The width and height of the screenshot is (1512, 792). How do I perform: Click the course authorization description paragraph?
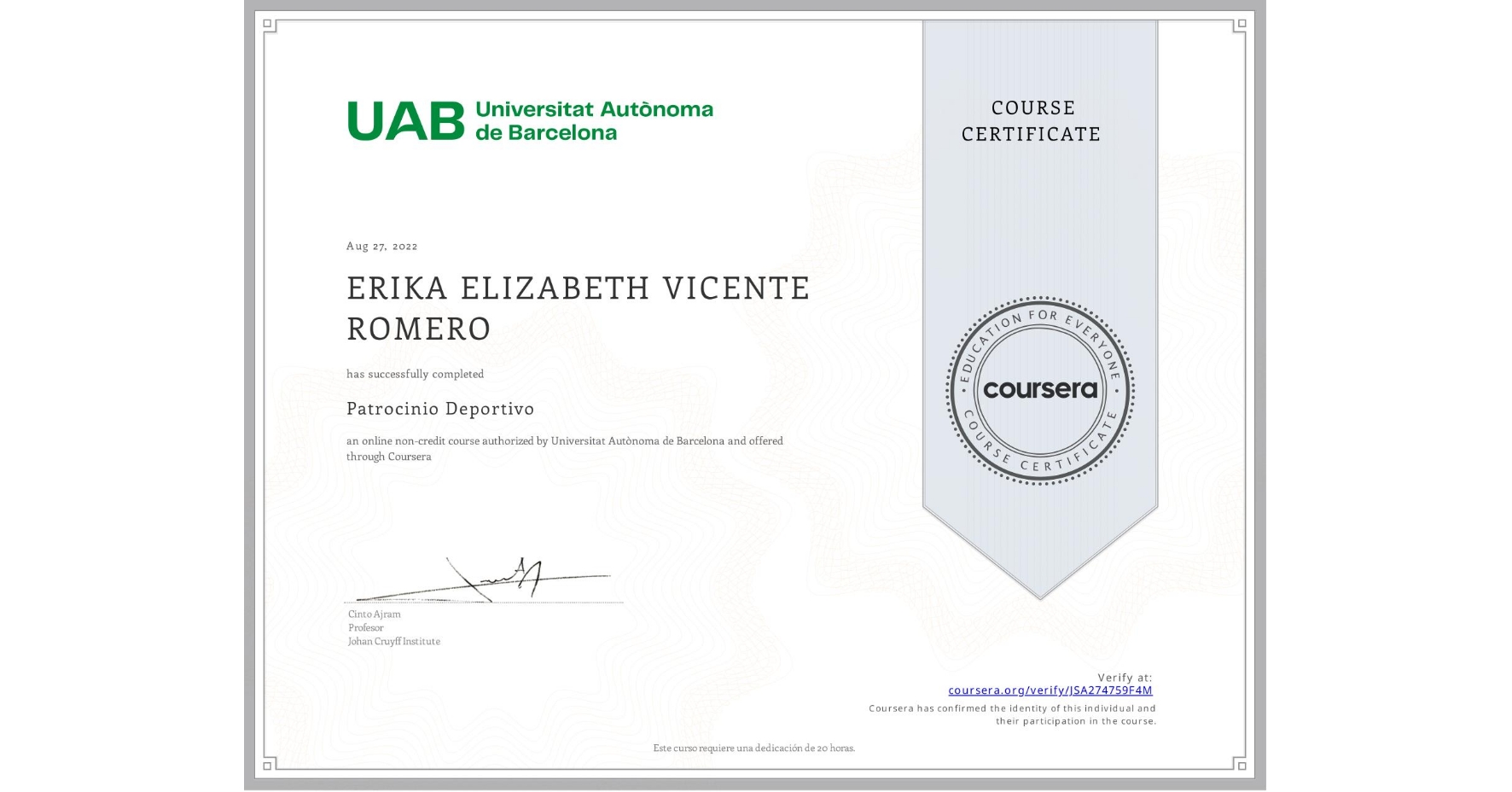click(x=564, y=449)
